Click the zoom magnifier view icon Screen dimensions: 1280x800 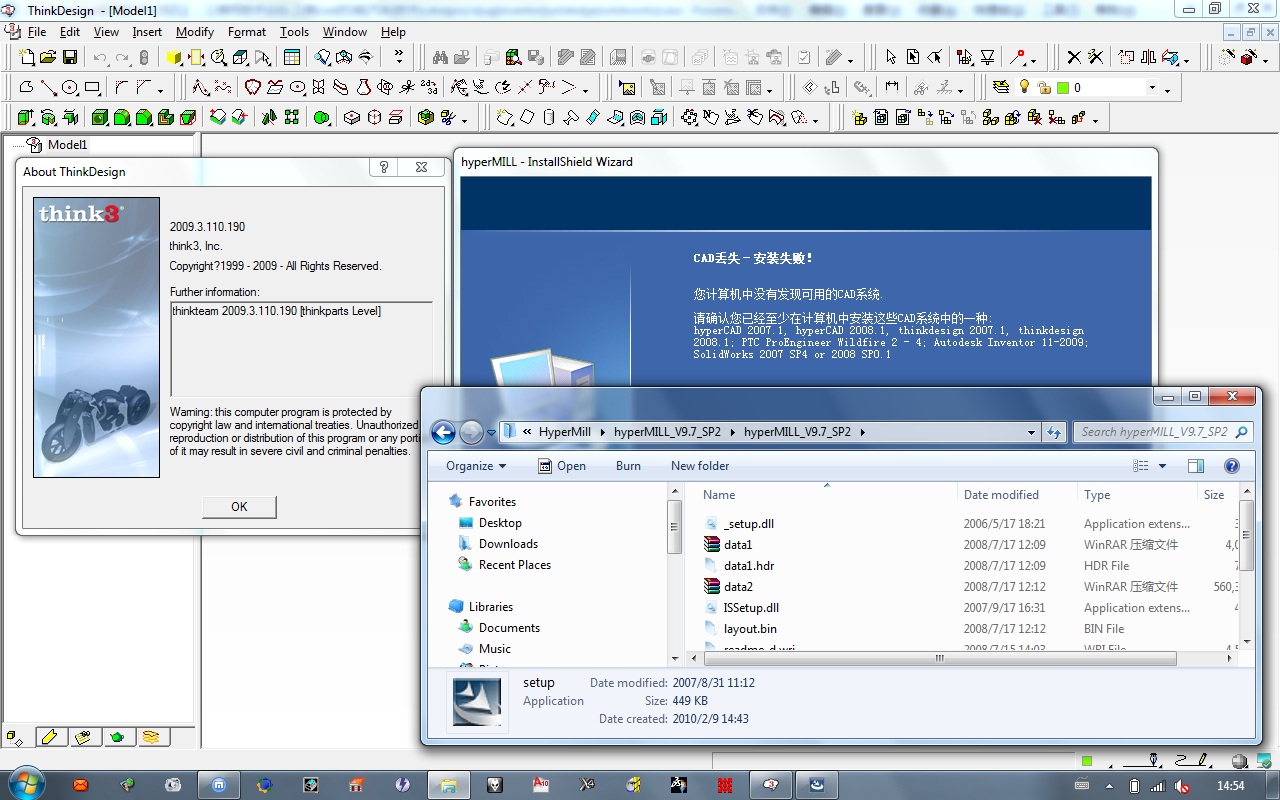(x=218, y=57)
